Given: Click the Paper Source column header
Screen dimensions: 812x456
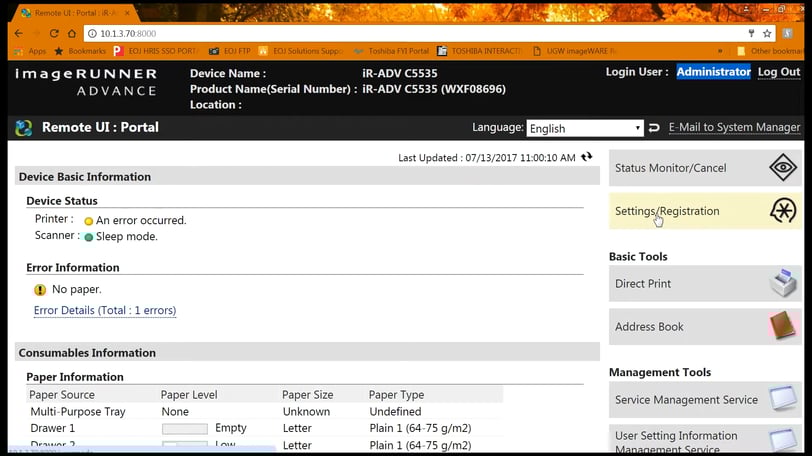Looking at the screenshot, I should point(62,394).
